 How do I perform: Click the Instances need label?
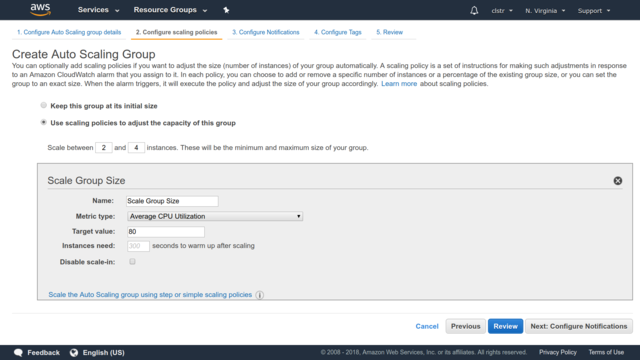click(89, 246)
